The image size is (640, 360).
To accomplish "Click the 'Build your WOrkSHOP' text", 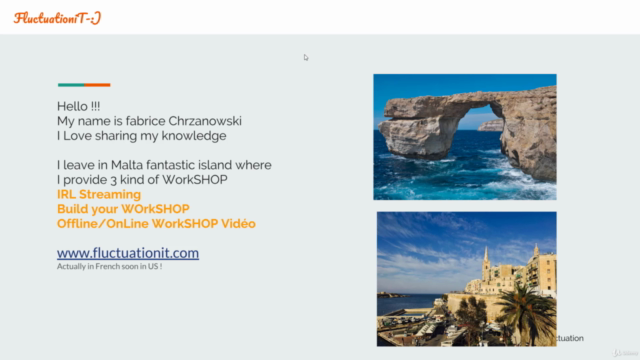I will [x=123, y=209].
